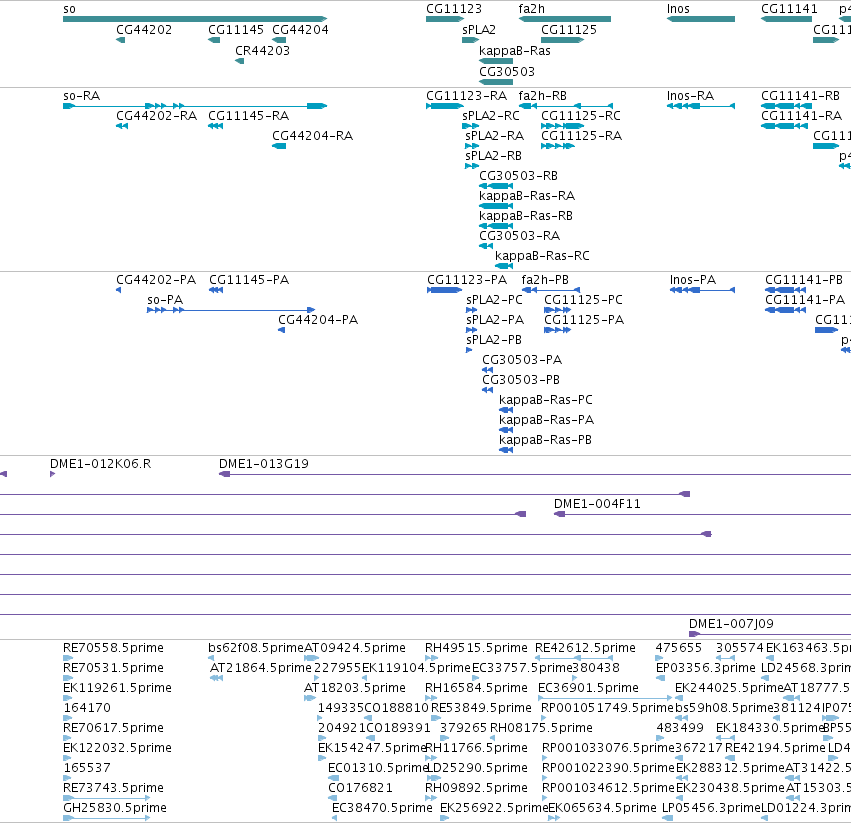This screenshot has height=823, width=851.
Task: Click the RP001051749.5prime EST label
Action: click(607, 708)
